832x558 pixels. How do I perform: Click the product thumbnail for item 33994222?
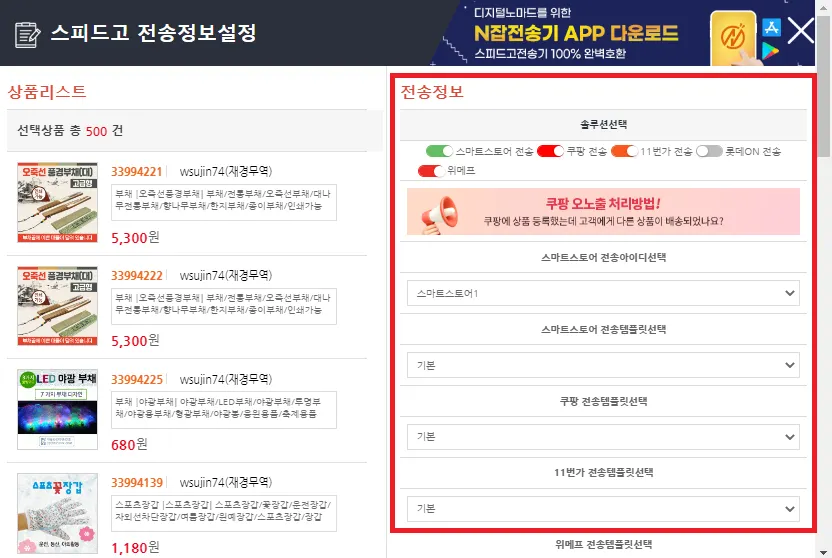[57, 306]
